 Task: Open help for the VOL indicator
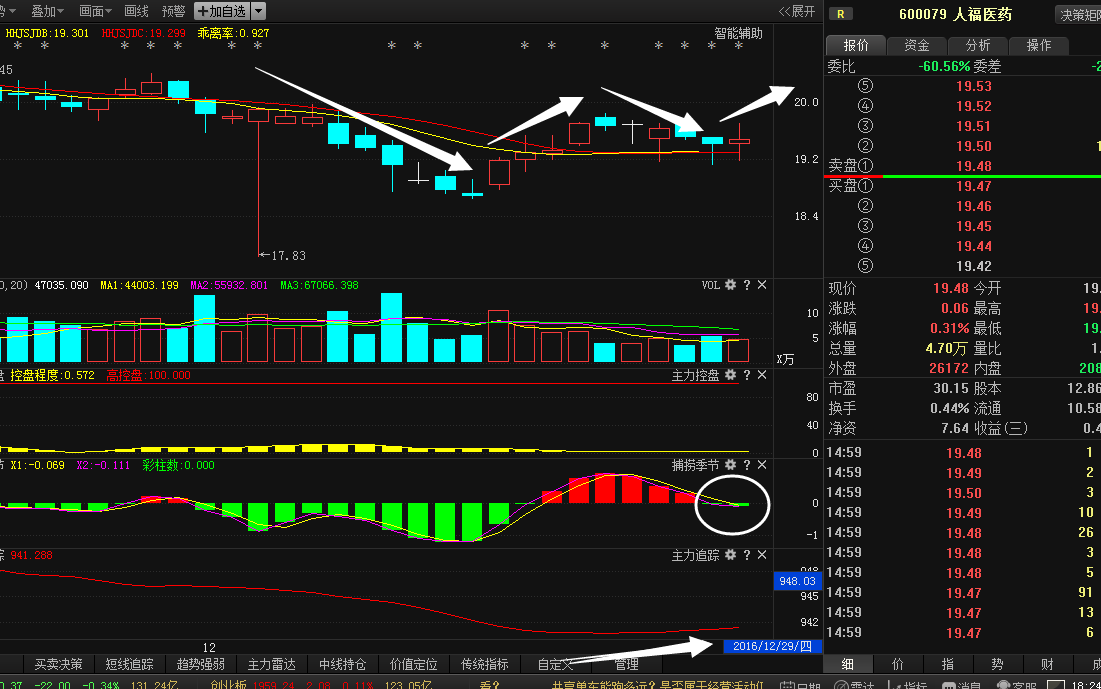tap(746, 284)
